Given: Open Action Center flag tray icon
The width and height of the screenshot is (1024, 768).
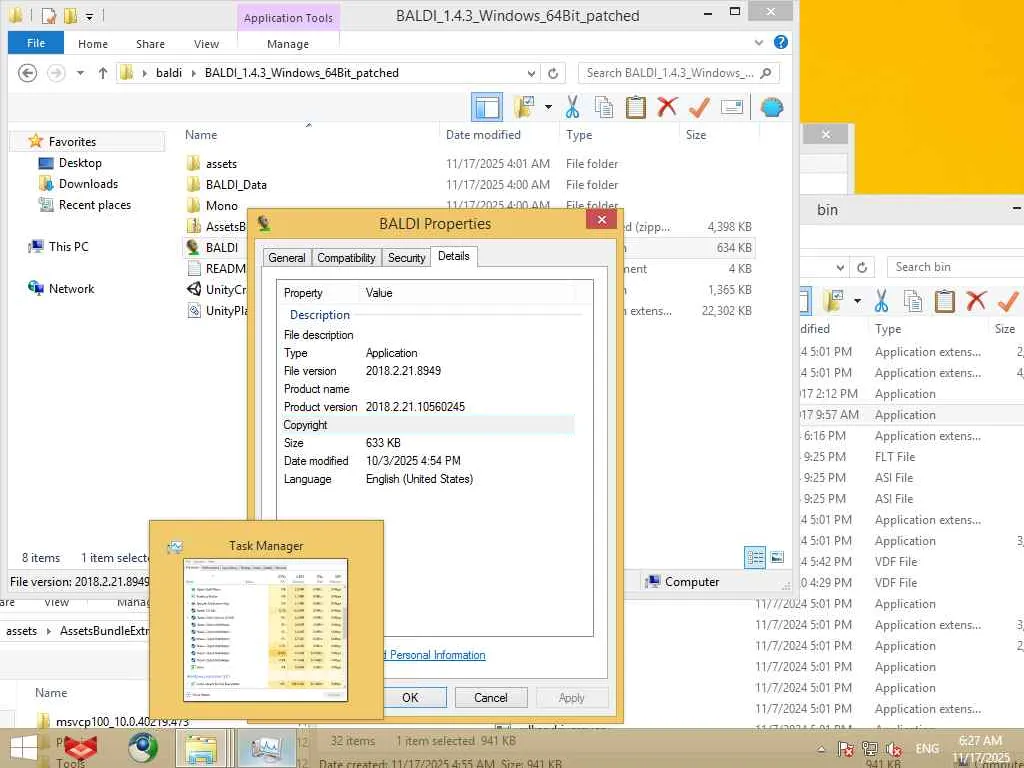Looking at the screenshot, I should coord(845,749).
